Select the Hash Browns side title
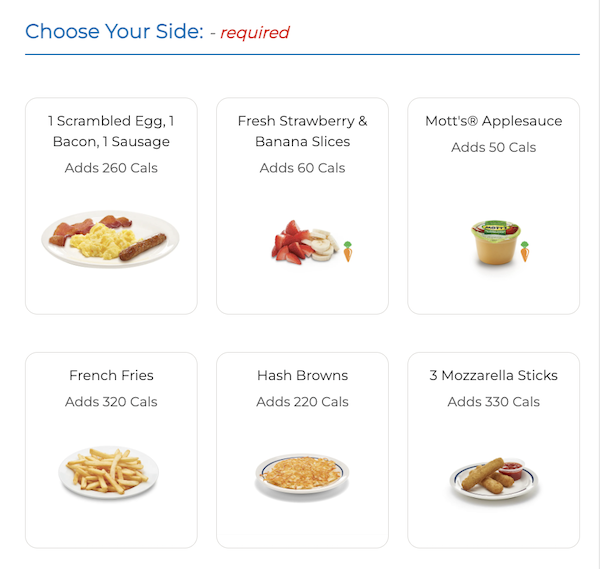The width and height of the screenshot is (600, 569). [x=302, y=376]
